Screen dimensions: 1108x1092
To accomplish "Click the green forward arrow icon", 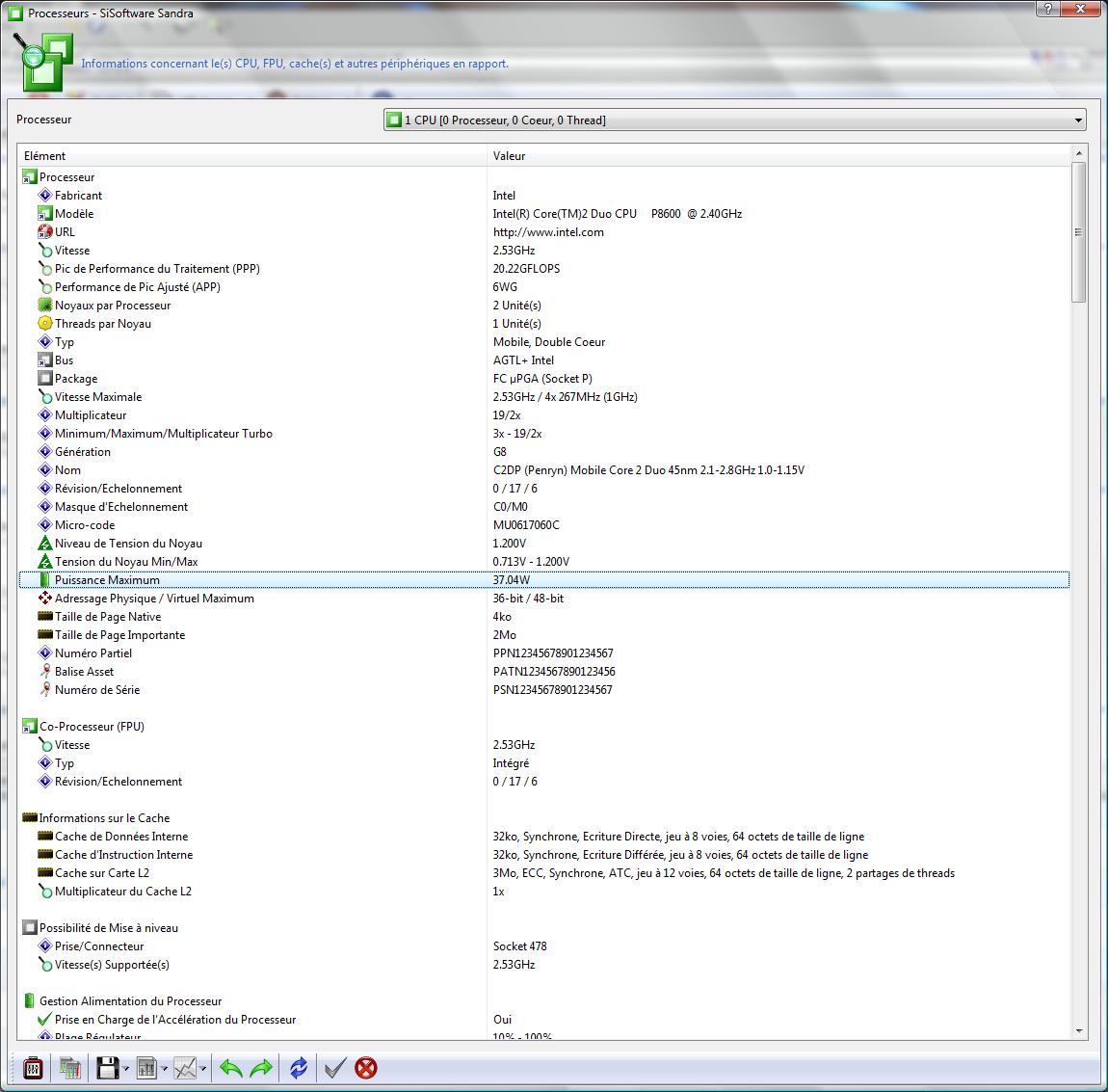I will click(x=261, y=1068).
